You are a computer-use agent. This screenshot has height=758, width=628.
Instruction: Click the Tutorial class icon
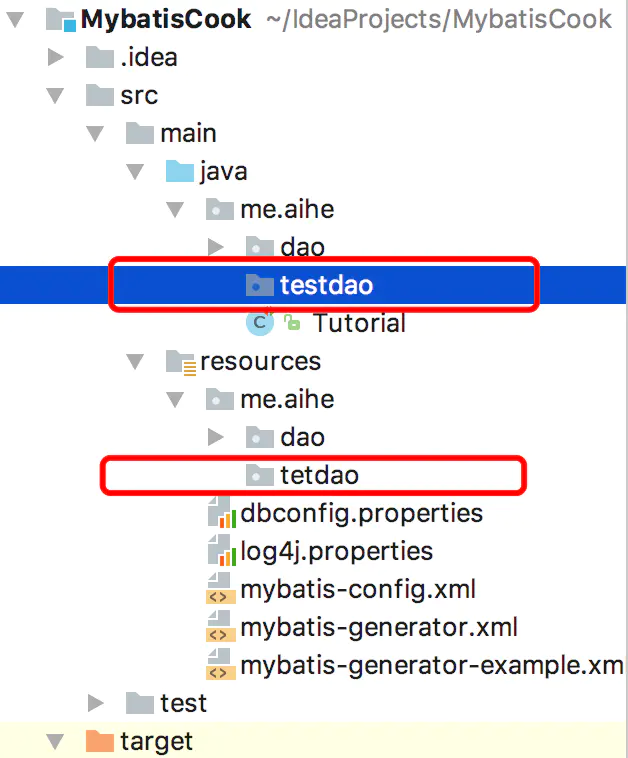coord(260,323)
